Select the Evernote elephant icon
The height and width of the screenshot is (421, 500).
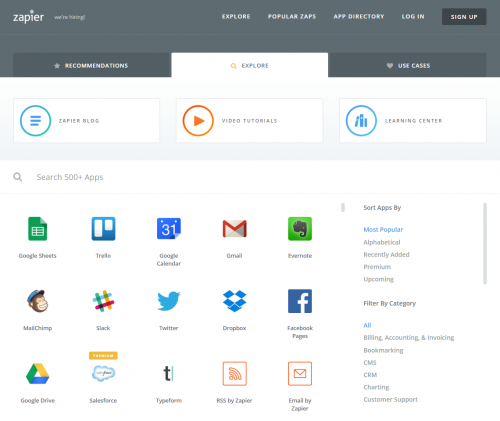(300, 229)
